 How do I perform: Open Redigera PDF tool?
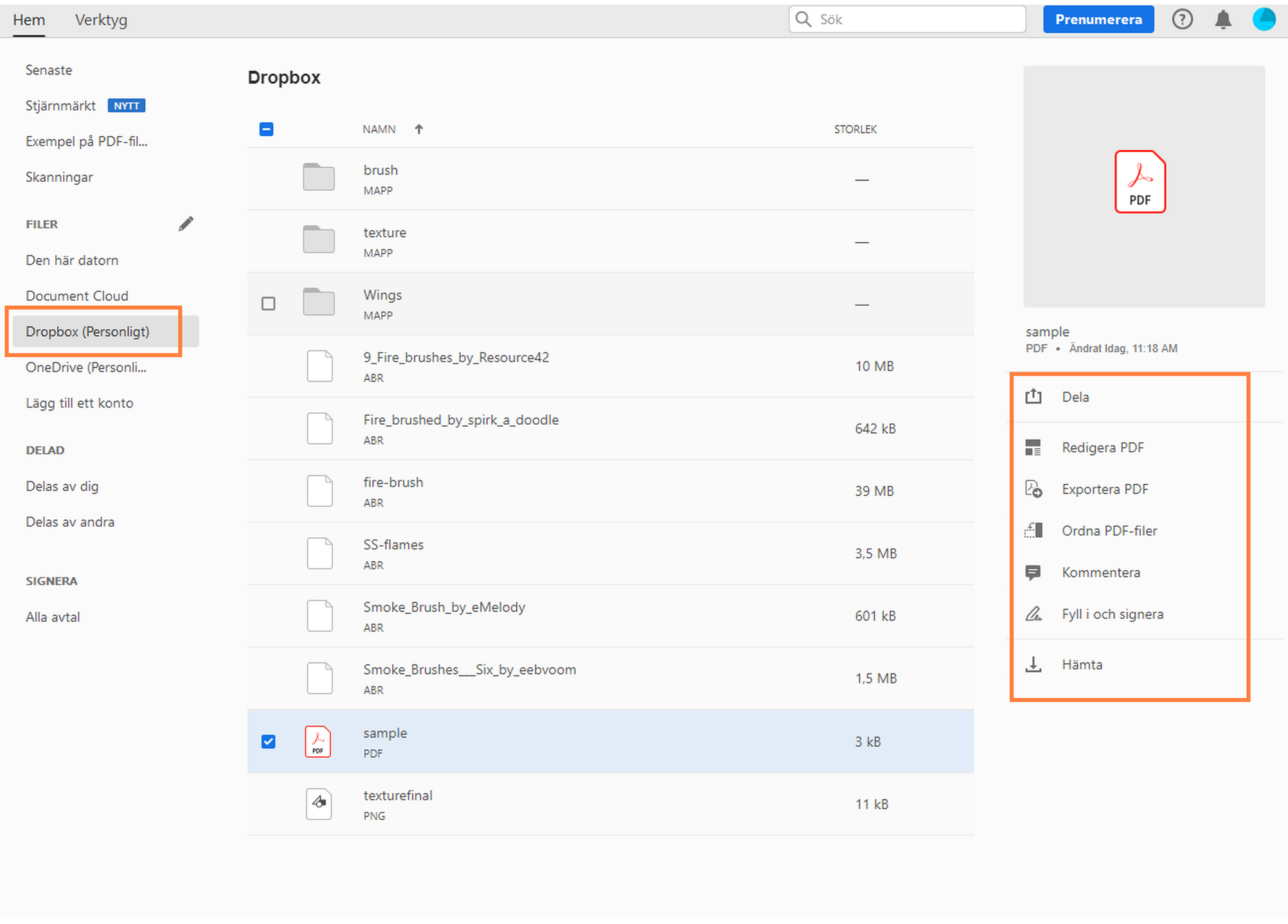(1103, 447)
